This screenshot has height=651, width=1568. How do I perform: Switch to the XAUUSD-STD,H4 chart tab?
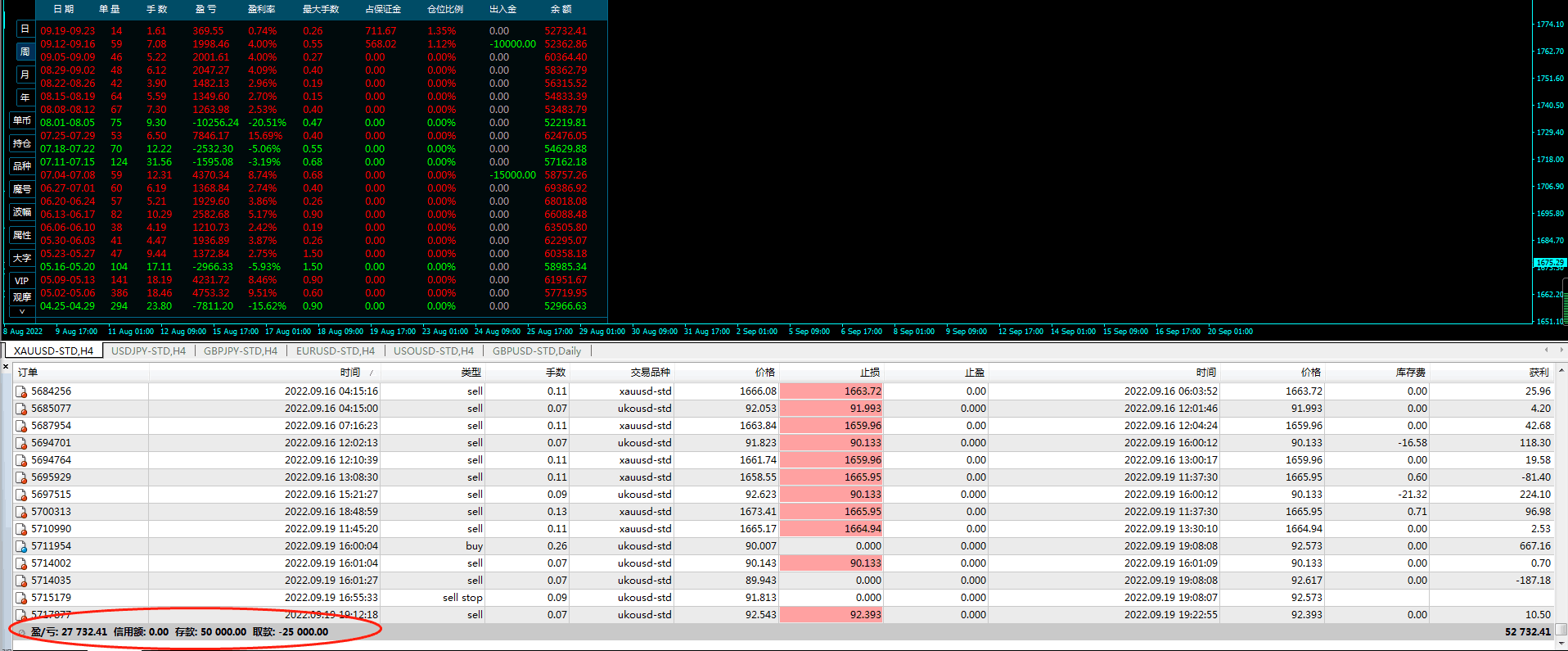[x=54, y=351]
